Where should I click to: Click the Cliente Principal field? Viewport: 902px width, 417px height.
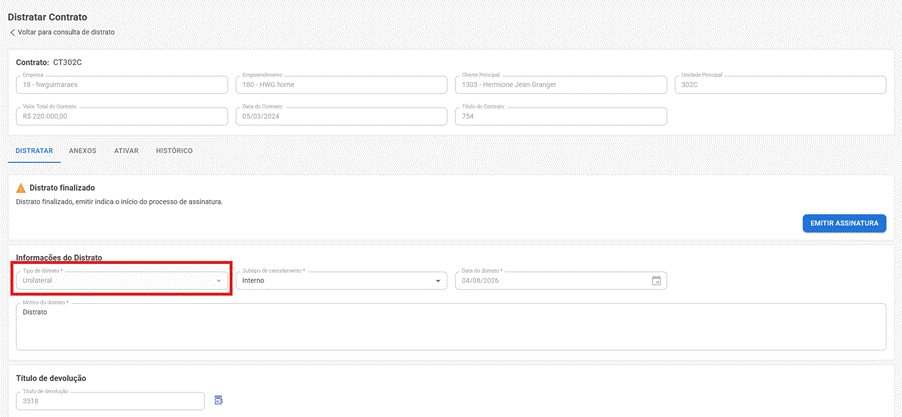pyautogui.click(x=561, y=85)
